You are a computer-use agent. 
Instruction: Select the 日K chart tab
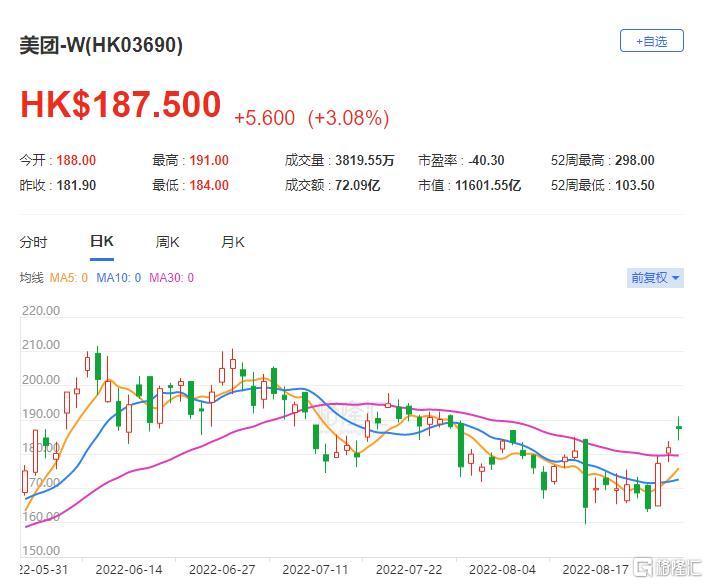[102, 242]
